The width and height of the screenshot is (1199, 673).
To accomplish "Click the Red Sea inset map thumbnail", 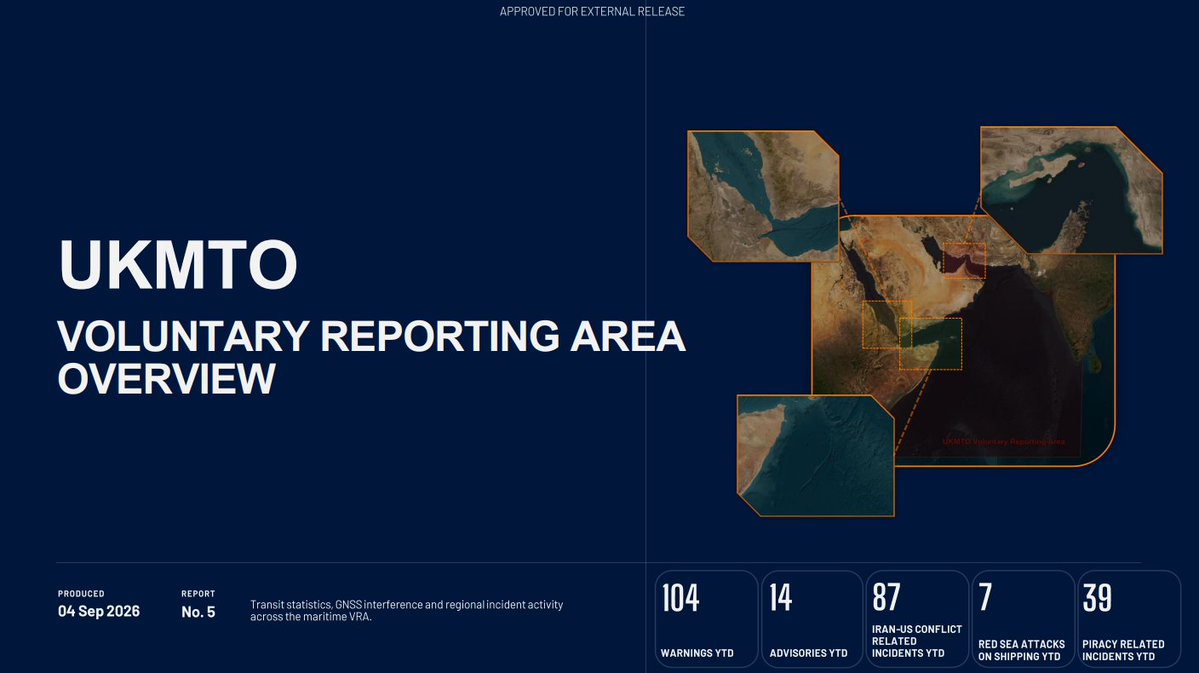I will coord(763,196).
